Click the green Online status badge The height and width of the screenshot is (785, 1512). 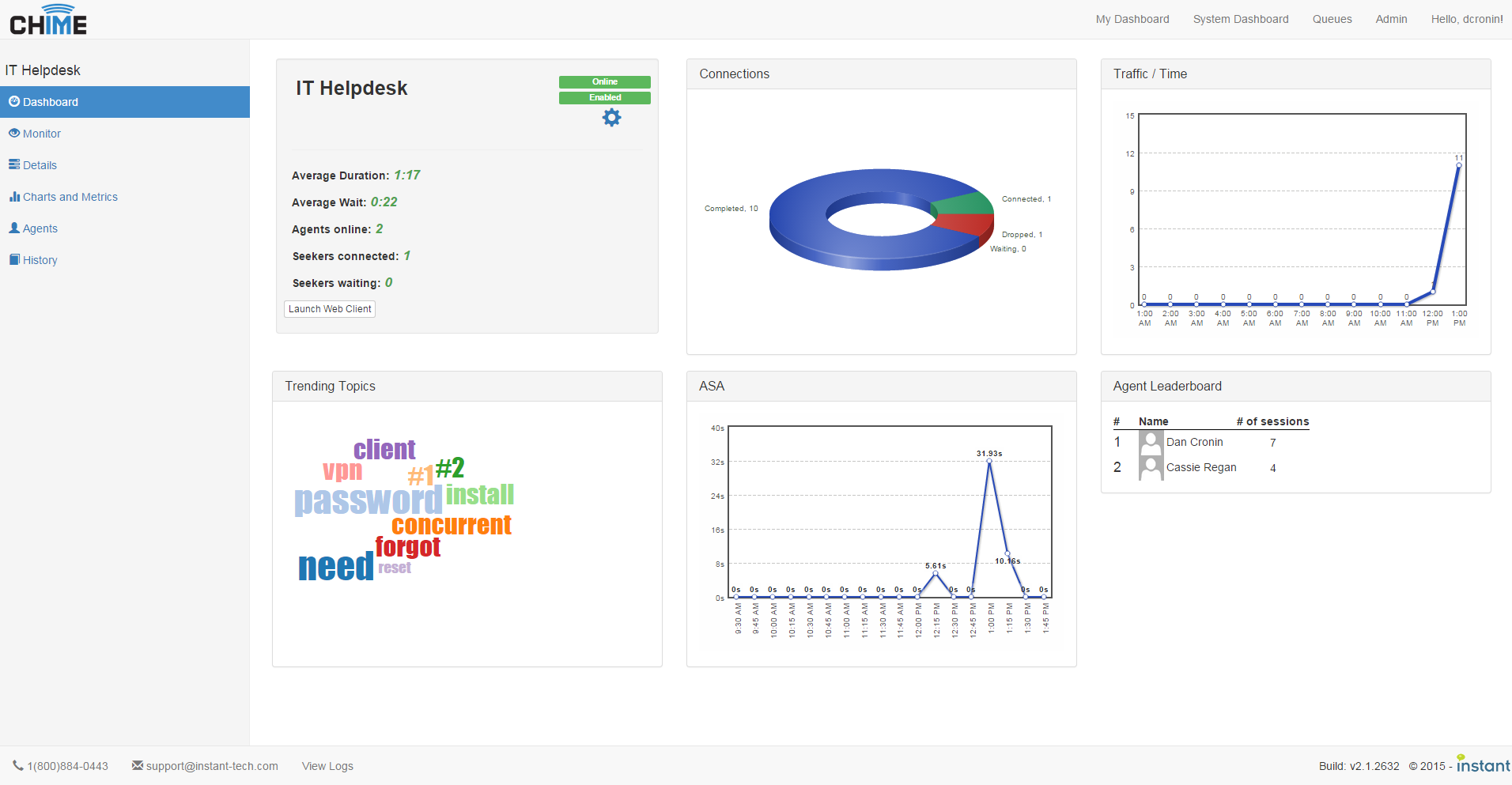(x=605, y=82)
